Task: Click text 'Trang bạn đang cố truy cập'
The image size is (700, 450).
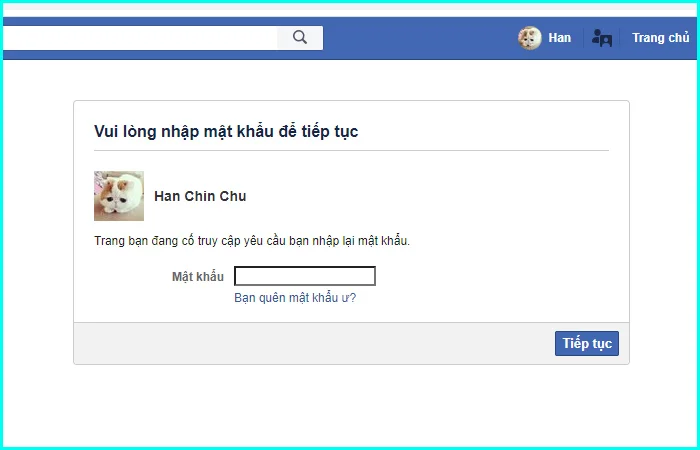Action: pos(168,241)
